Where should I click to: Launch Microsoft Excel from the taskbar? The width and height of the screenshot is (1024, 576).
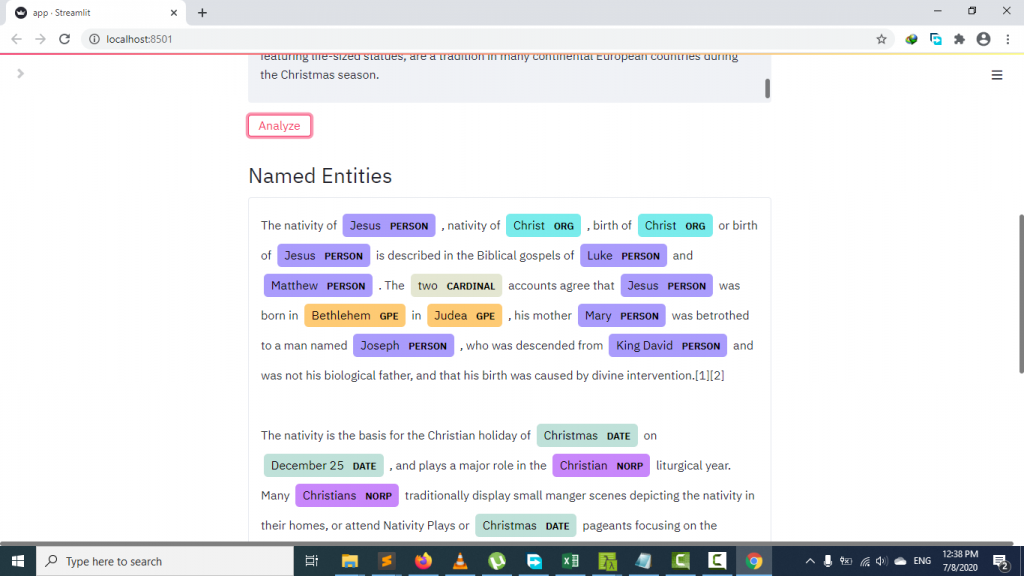[x=570, y=561]
